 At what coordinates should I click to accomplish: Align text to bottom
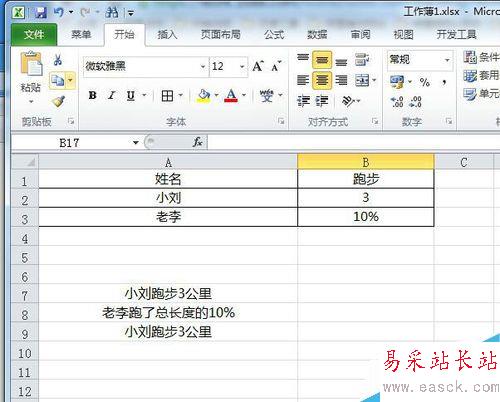(x=341, y=61)
